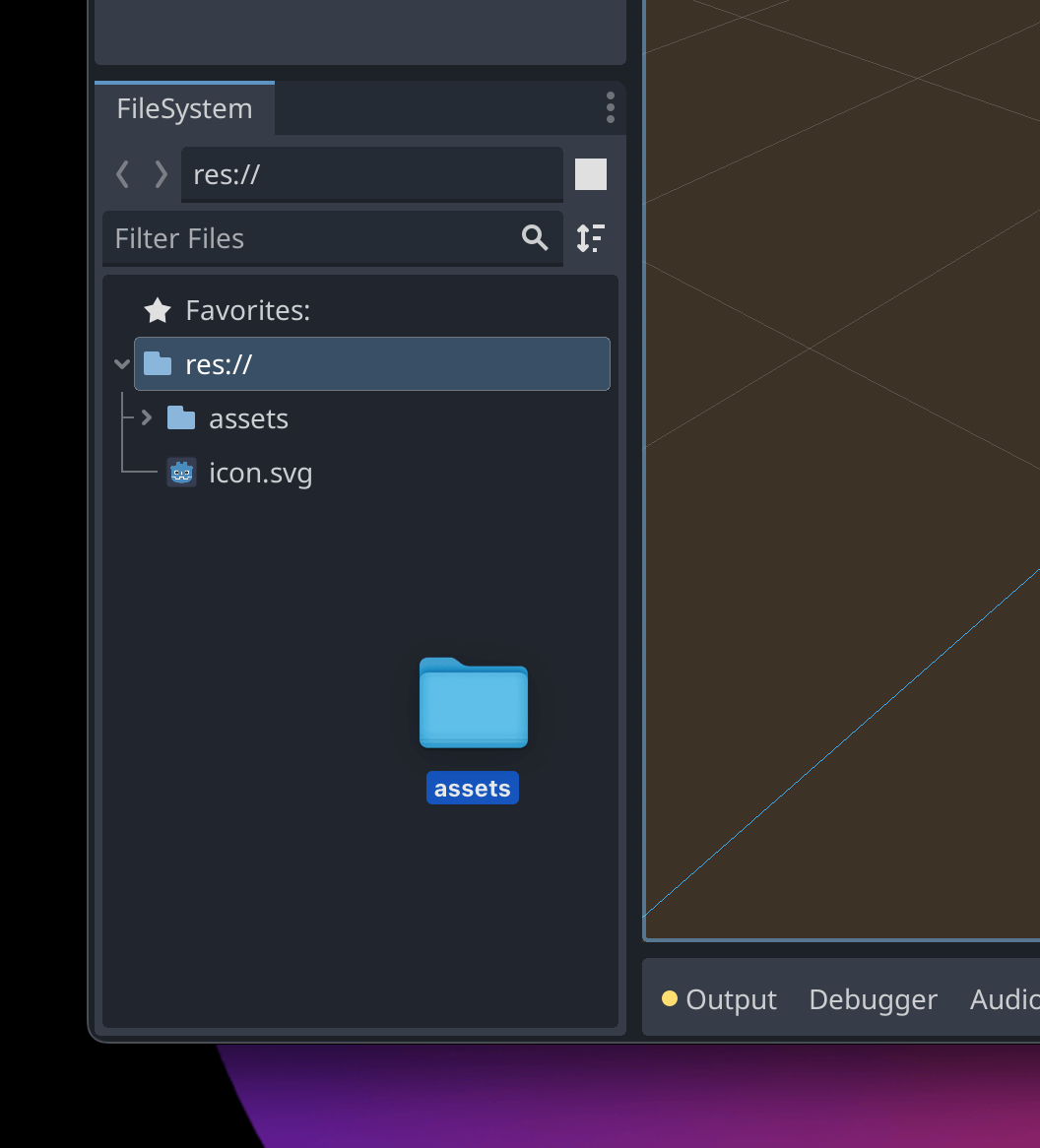Navigate forward in FileSystem history
1040x1148 pixels.
tap(161, 174)
